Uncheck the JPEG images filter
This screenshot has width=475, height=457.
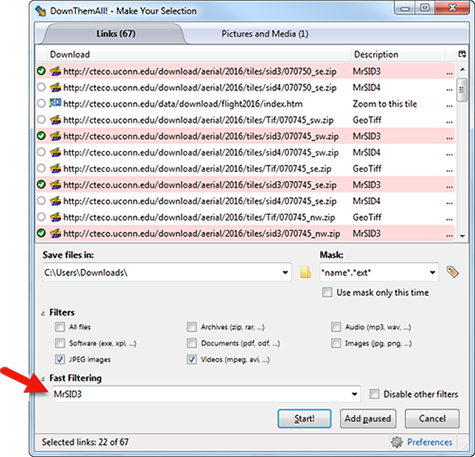tap(60, 359)
